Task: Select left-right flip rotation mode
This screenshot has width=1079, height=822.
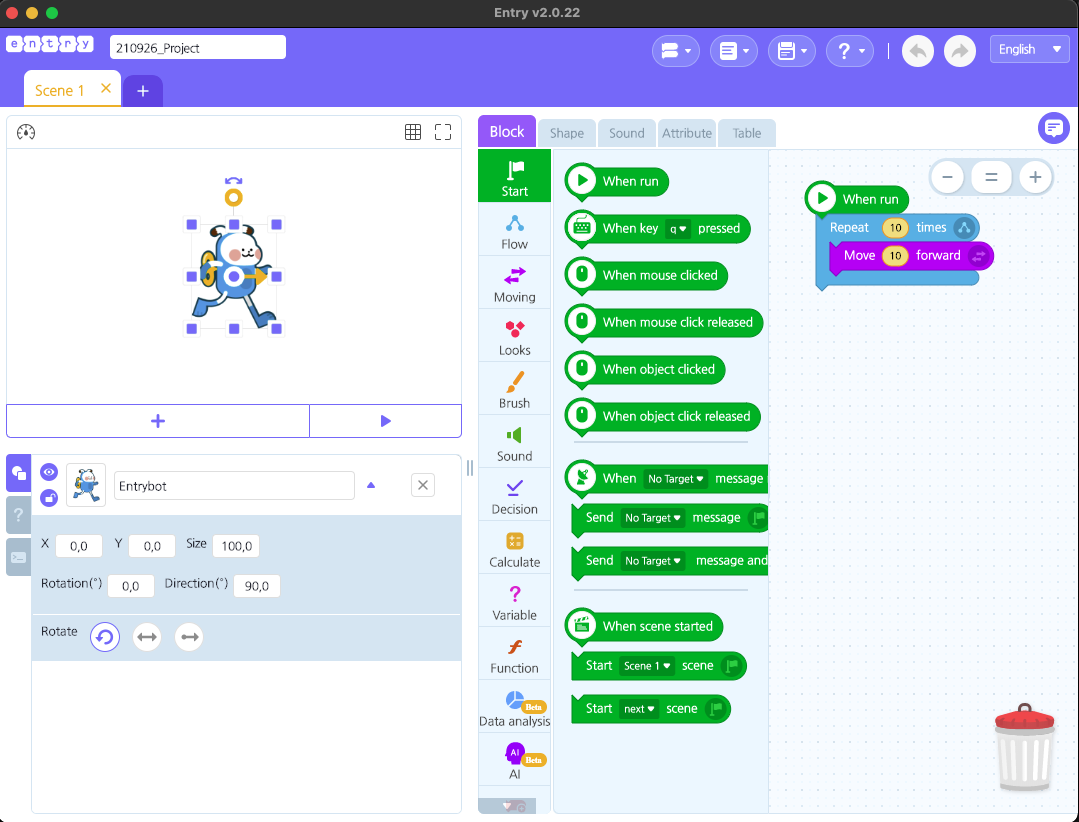Action: [x=147, y=637]
